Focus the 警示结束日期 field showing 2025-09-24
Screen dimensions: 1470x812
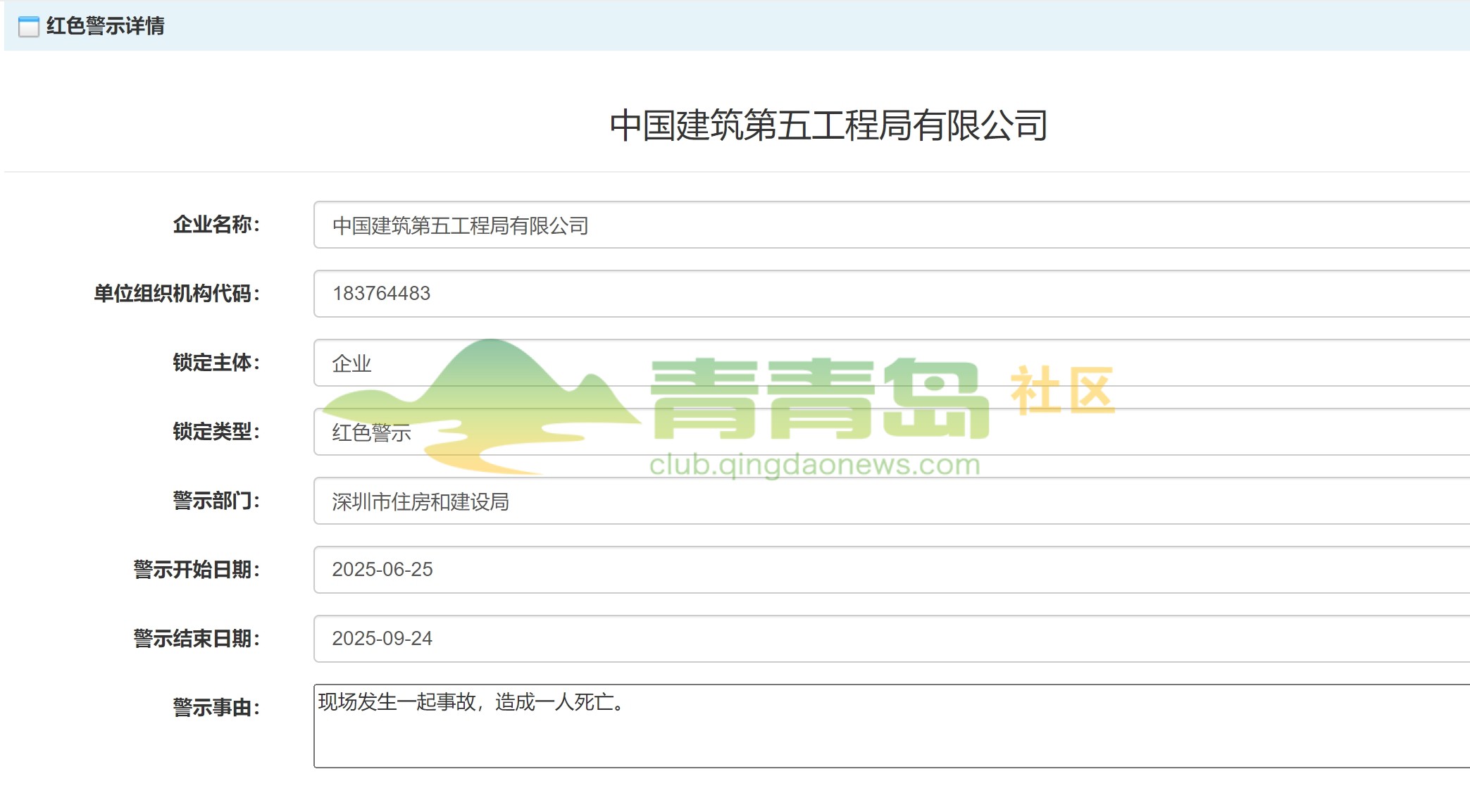click(x=892, y=639)
